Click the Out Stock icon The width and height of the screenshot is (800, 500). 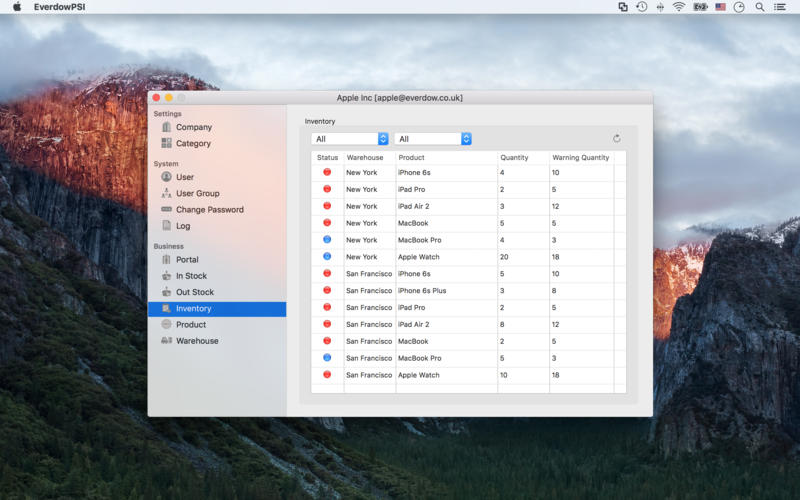coord(166,292)
